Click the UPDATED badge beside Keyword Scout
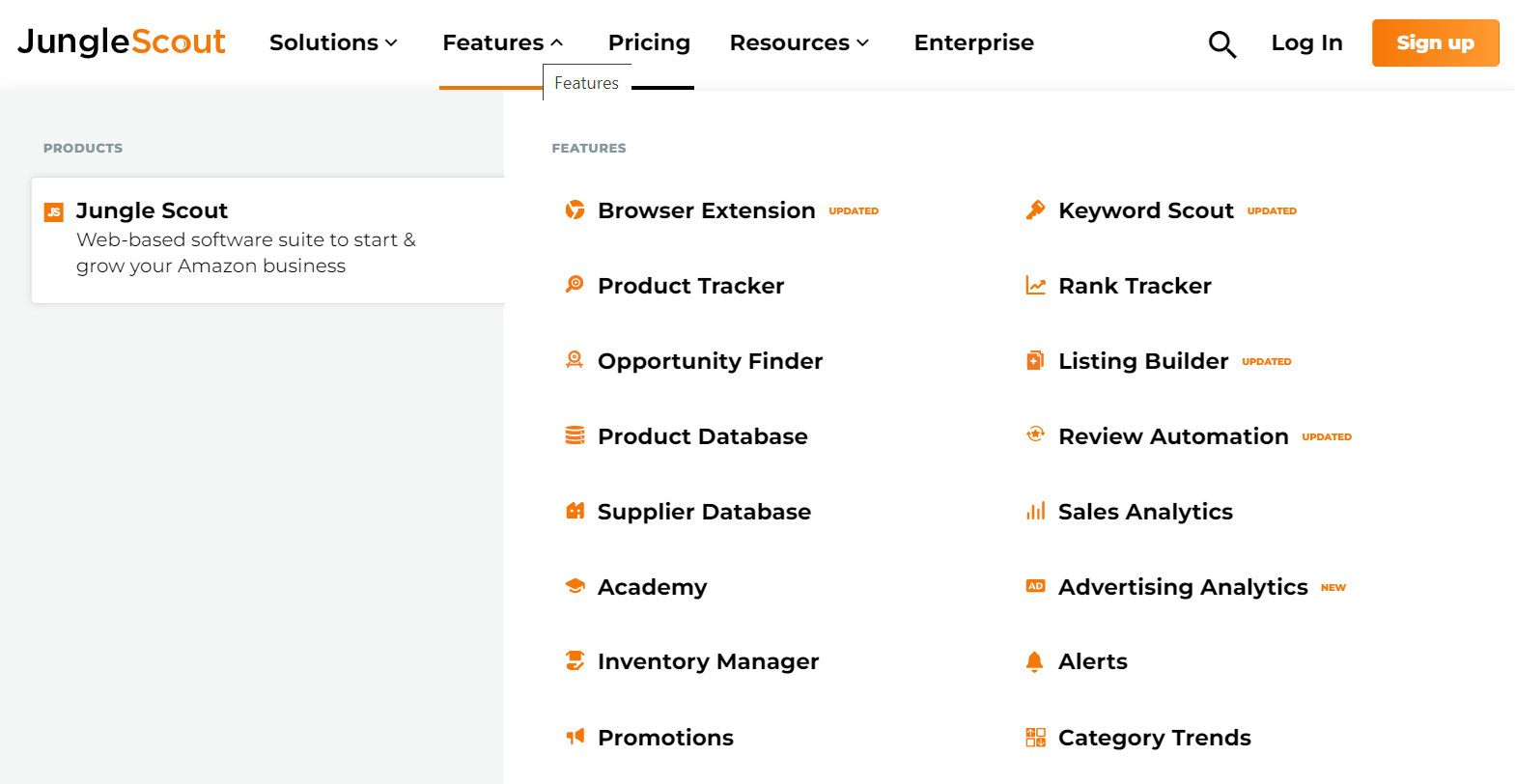 tap(1272, 210)
